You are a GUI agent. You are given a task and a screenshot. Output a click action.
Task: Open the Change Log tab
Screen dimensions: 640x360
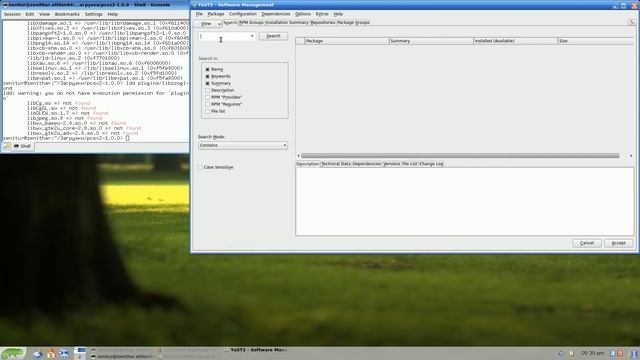coord(431,164)
